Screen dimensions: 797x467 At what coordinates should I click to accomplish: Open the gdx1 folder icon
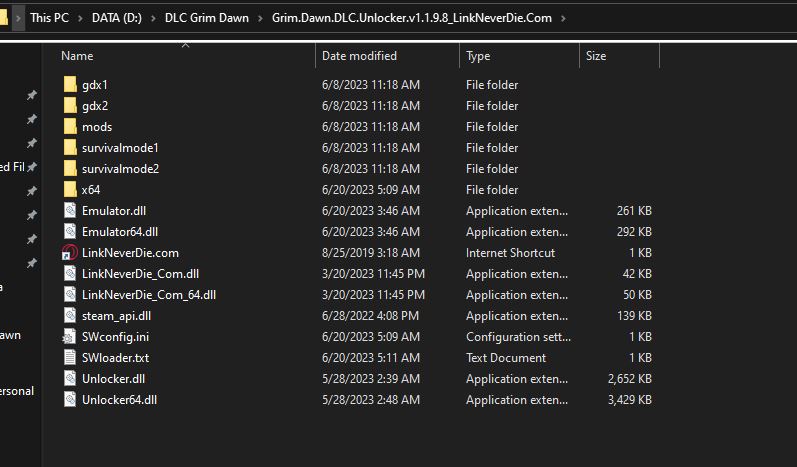pyautogui.click(x=70, y=84)
